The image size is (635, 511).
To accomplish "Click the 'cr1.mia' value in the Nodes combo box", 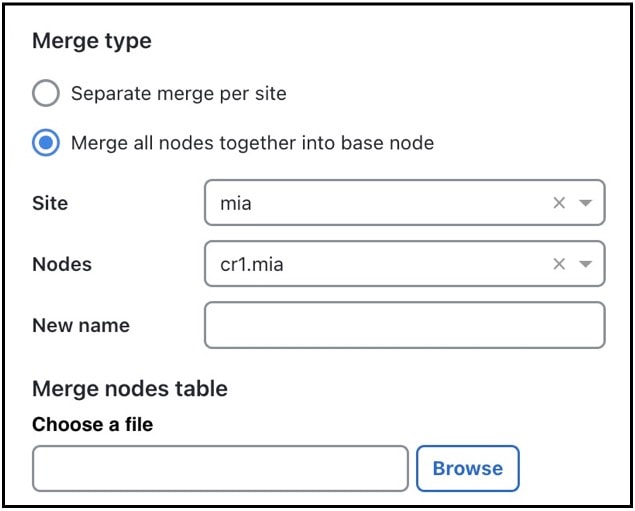I will 251,264.
